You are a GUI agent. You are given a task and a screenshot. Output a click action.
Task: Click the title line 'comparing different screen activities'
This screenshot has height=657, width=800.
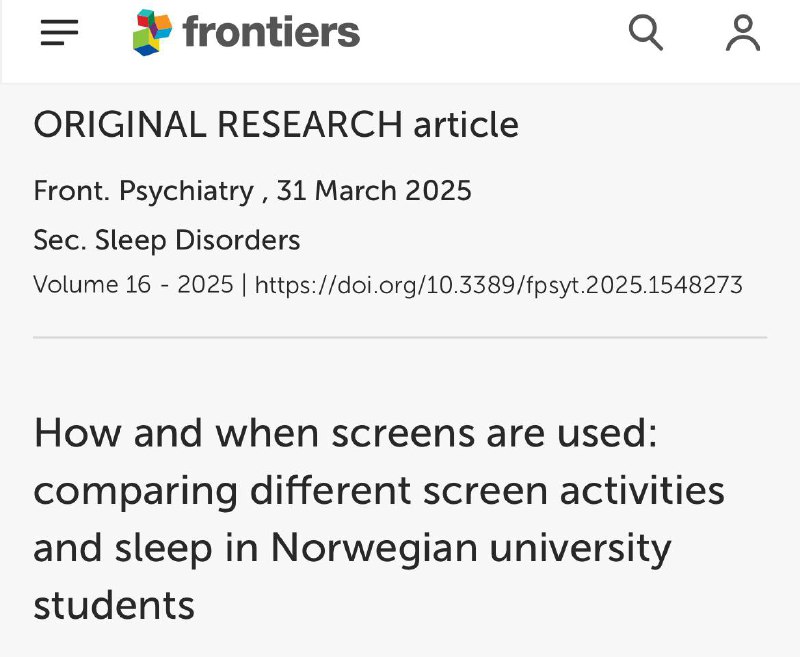click(379, 492)
